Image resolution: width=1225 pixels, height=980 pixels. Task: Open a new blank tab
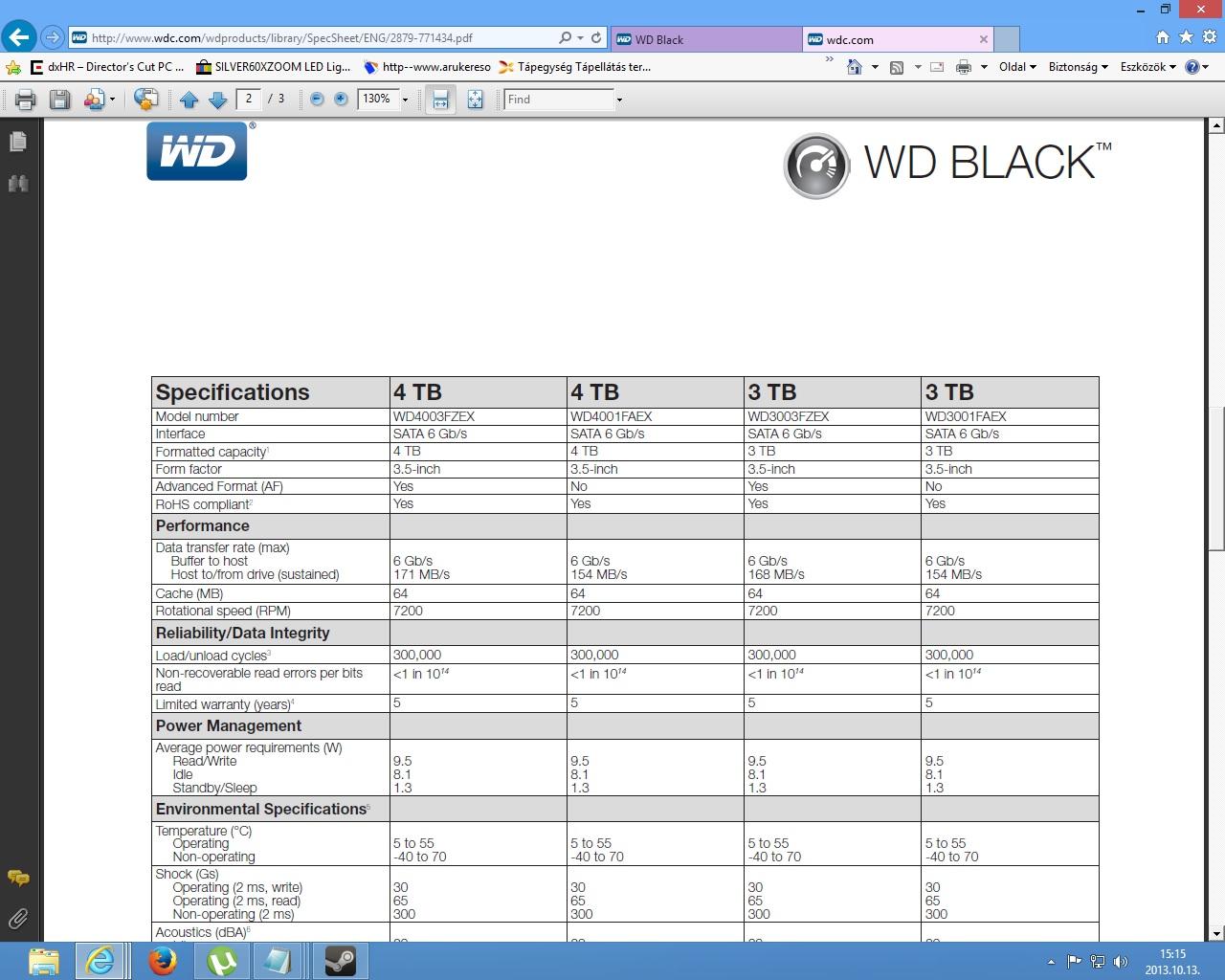[x=1007, y=39]
